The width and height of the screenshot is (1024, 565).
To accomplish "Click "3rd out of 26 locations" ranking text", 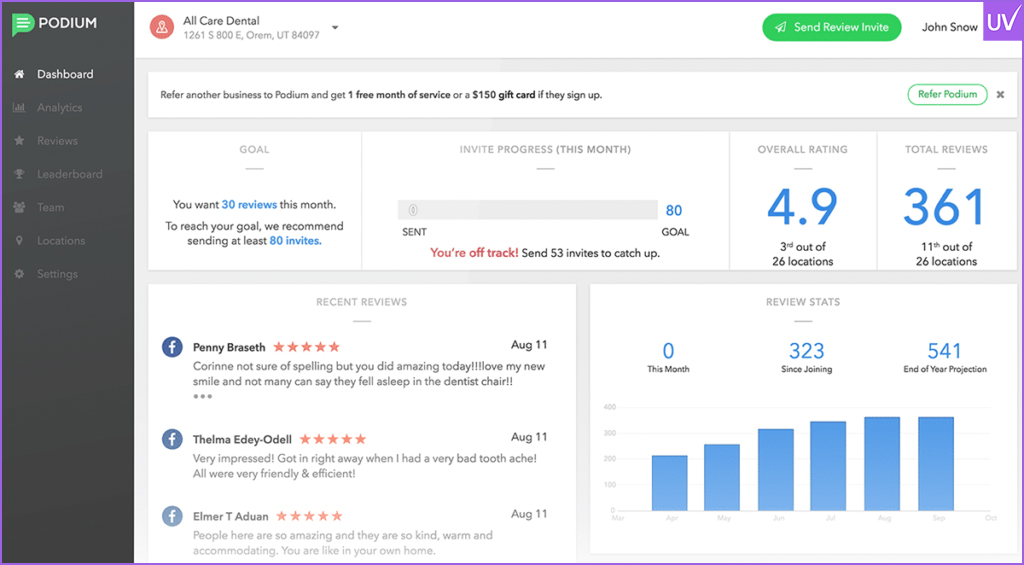I will pyautogui.click(x=803, y=254).
